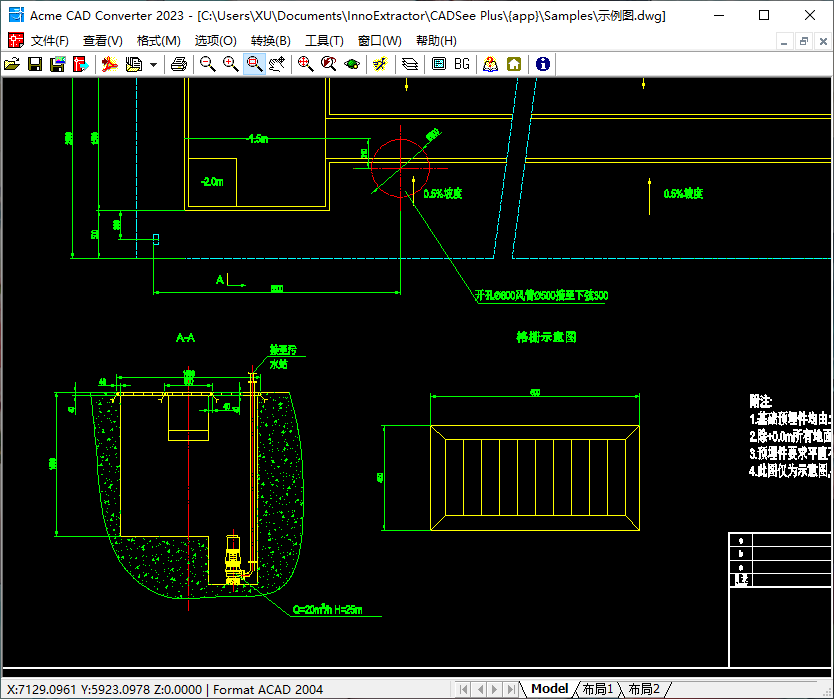Switch to the Model tab

549,689
